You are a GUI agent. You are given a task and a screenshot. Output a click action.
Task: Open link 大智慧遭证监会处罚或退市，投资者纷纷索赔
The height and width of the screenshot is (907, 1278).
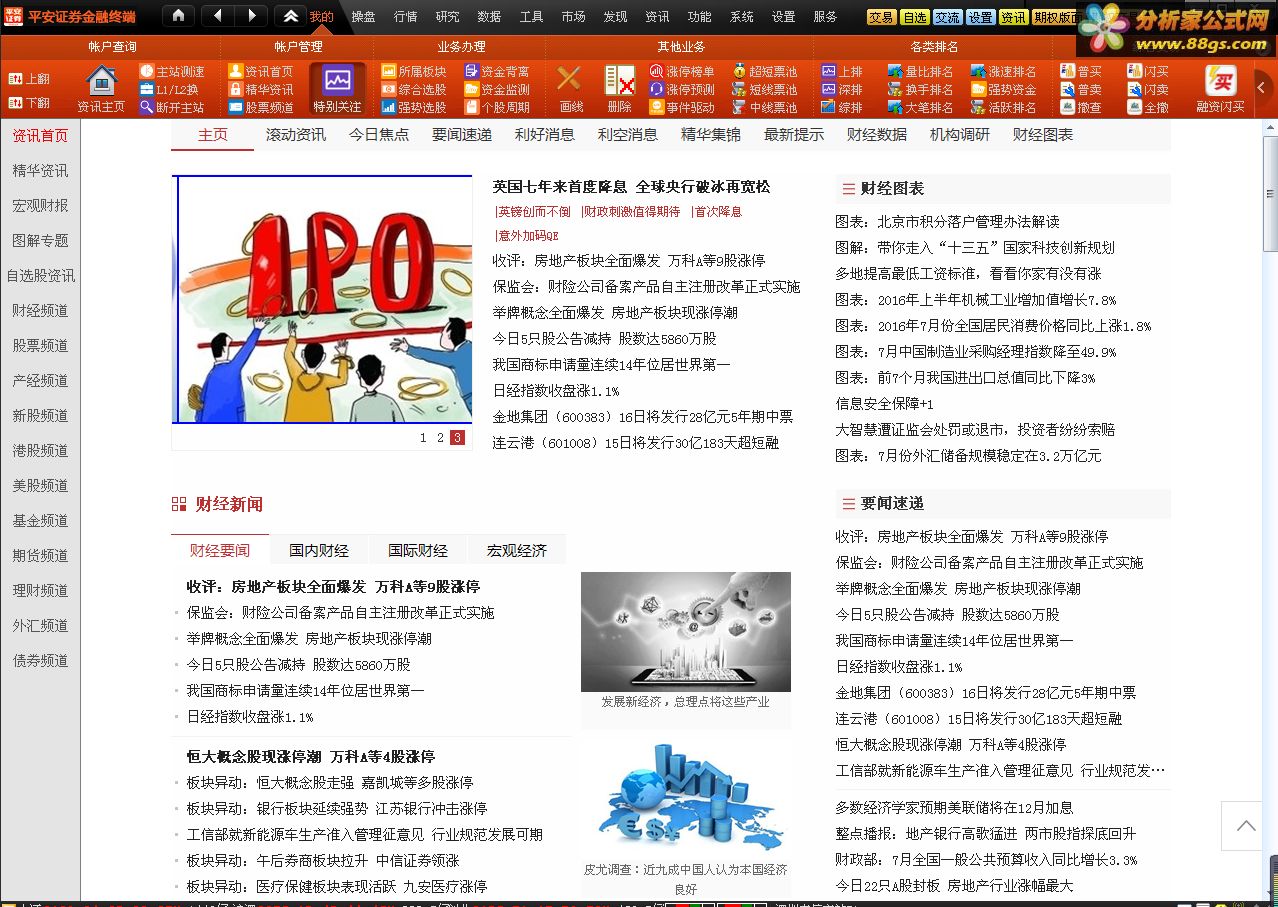975,429
